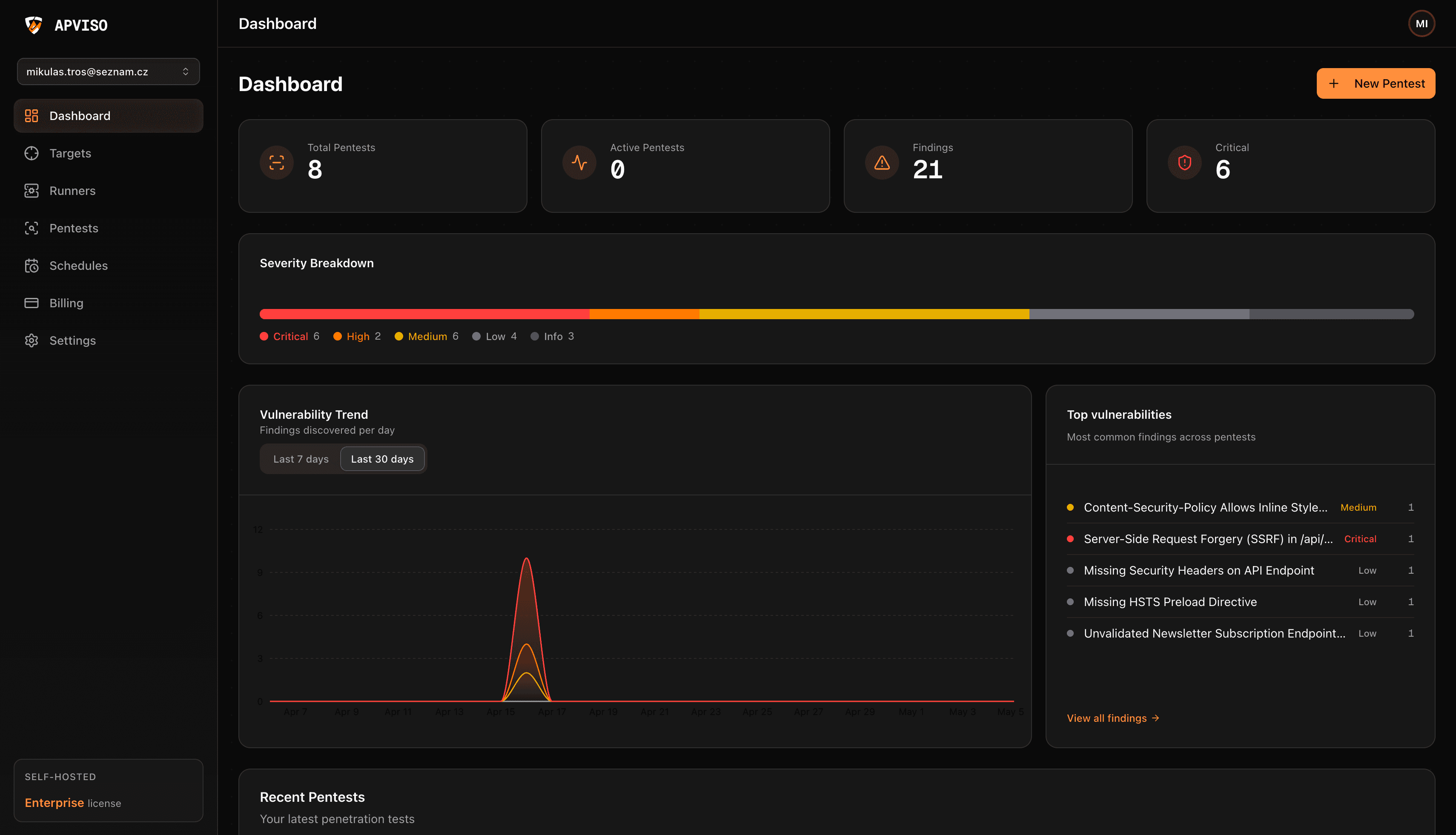Click the SELF-HOSTED license label
The width and height of the screenshot is (1456, 835).
pyautogui.click(x=60, y=777)
